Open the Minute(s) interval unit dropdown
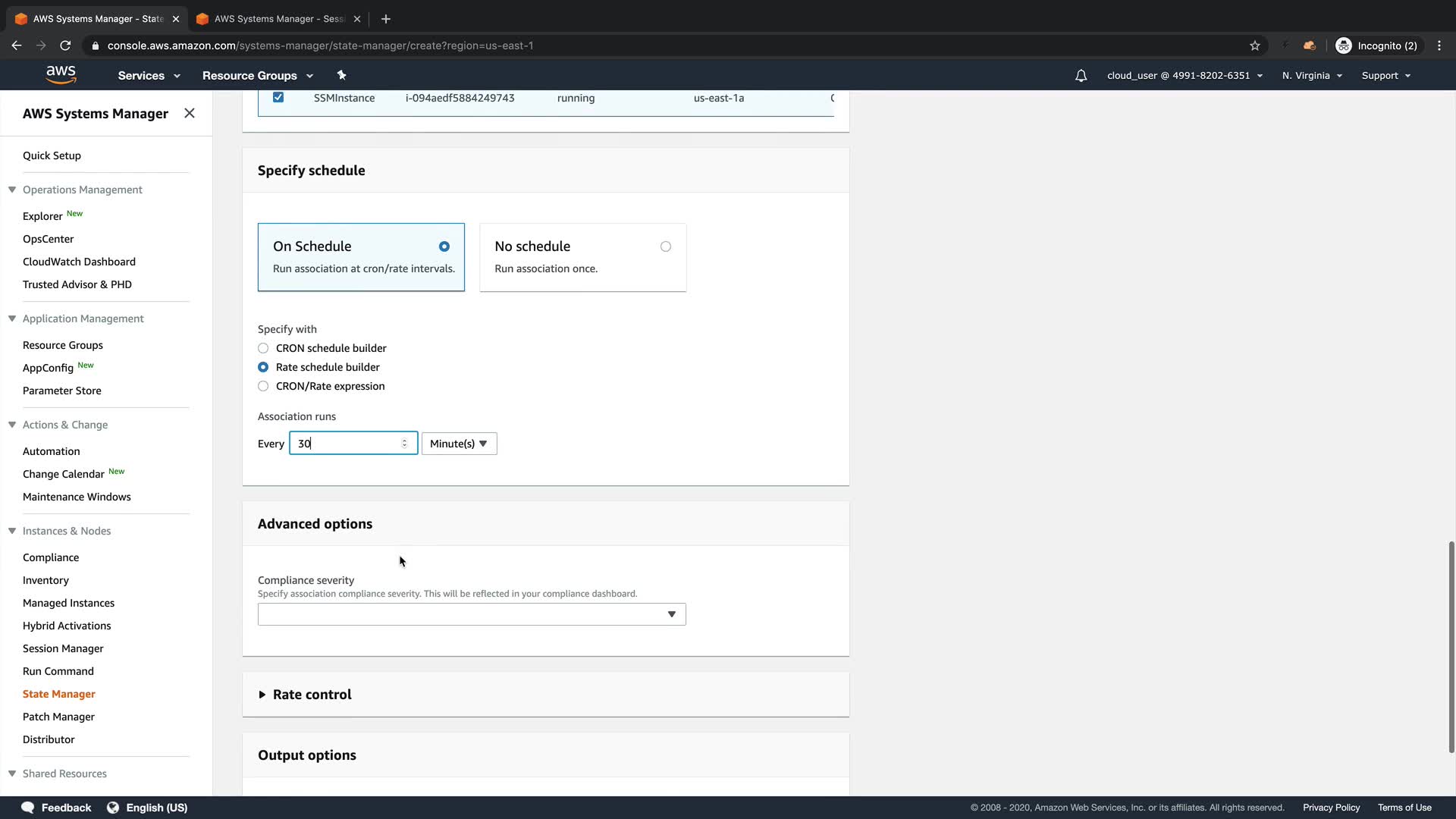Image resolution: width=1456 pixels, height=819 pixels. point(459,444)
